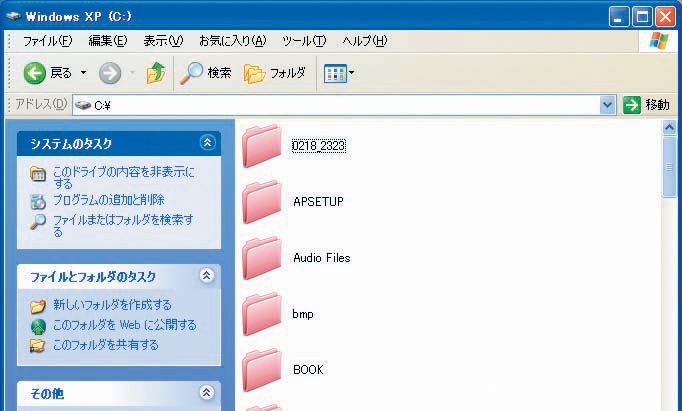Minimize the Windows XP (C:) window

pos(619,17)
